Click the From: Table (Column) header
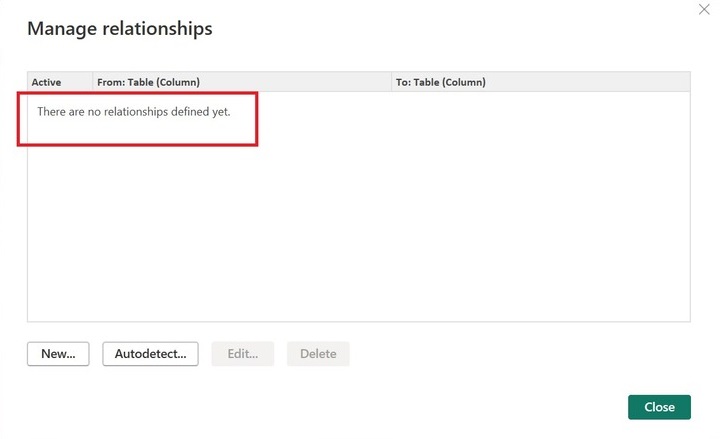This screenshot has width=720, height=439. coord(149,82)
